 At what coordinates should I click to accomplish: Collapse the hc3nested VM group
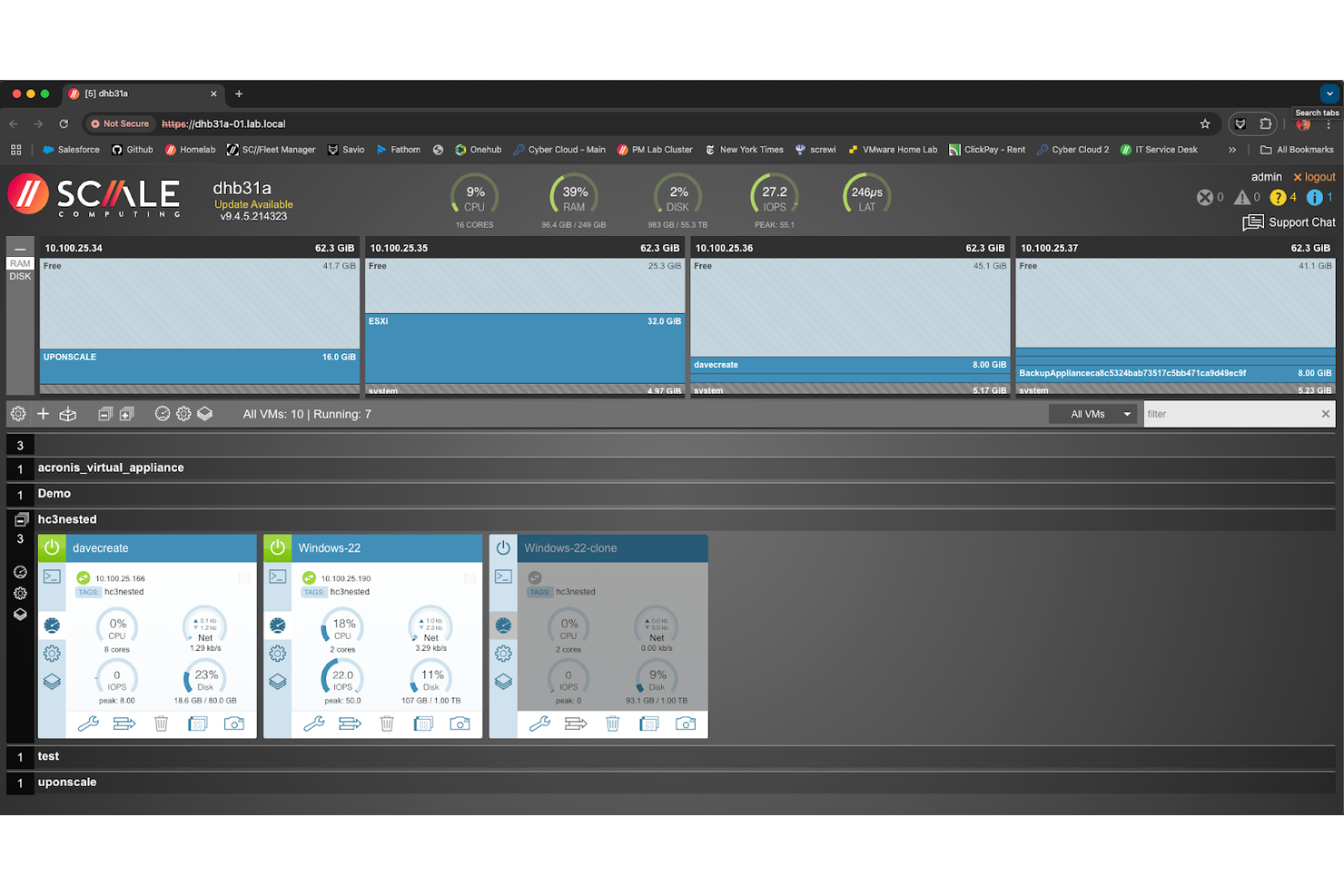click(20, 518)
